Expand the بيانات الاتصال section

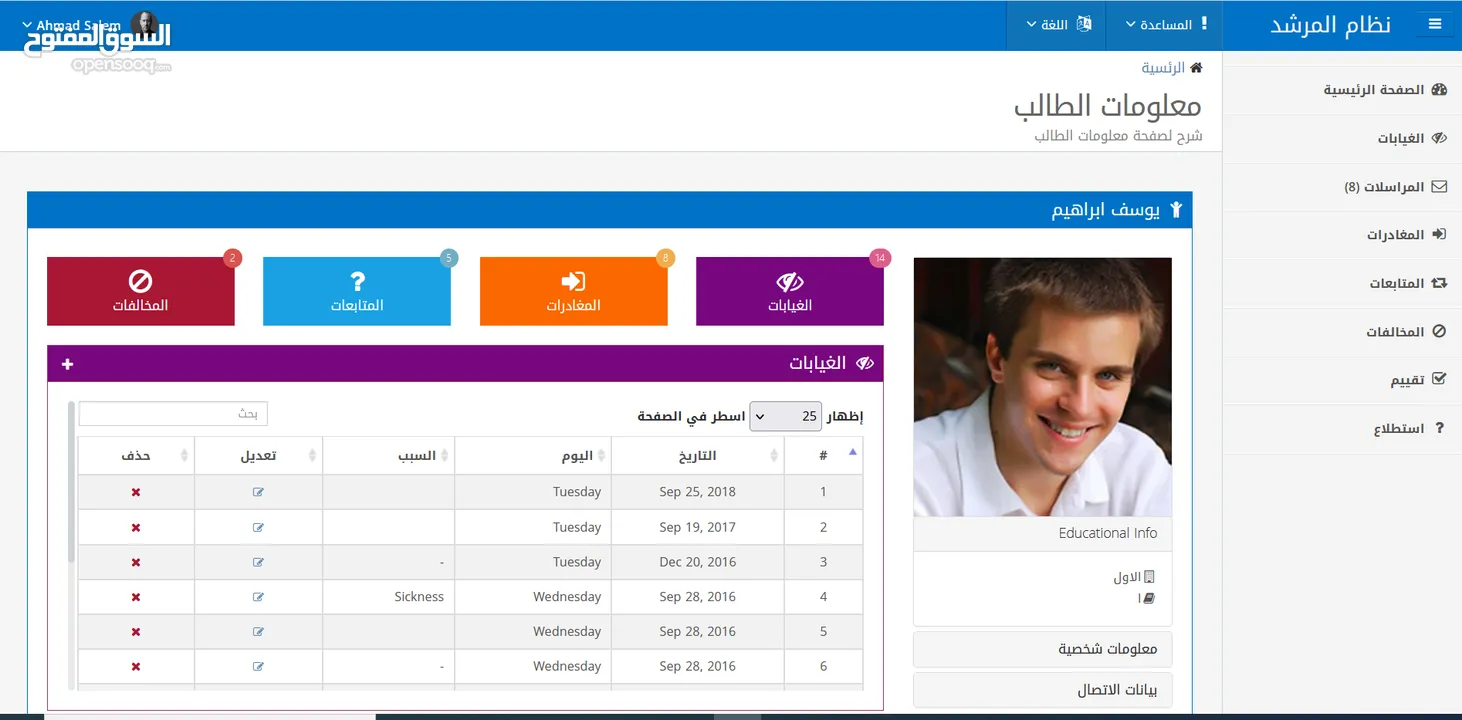click(1043, 690)
